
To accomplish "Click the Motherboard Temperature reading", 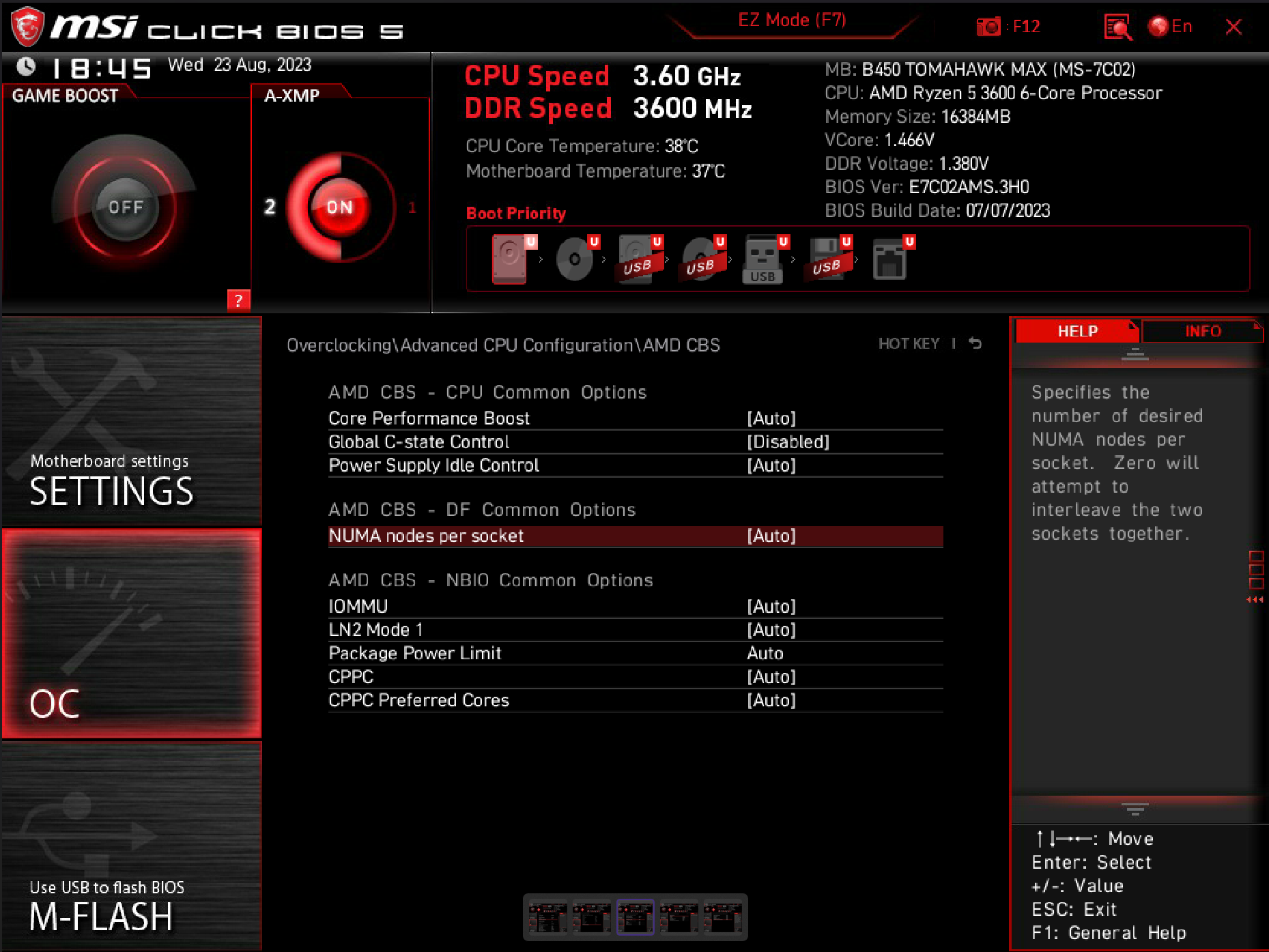I will (595, 171).
